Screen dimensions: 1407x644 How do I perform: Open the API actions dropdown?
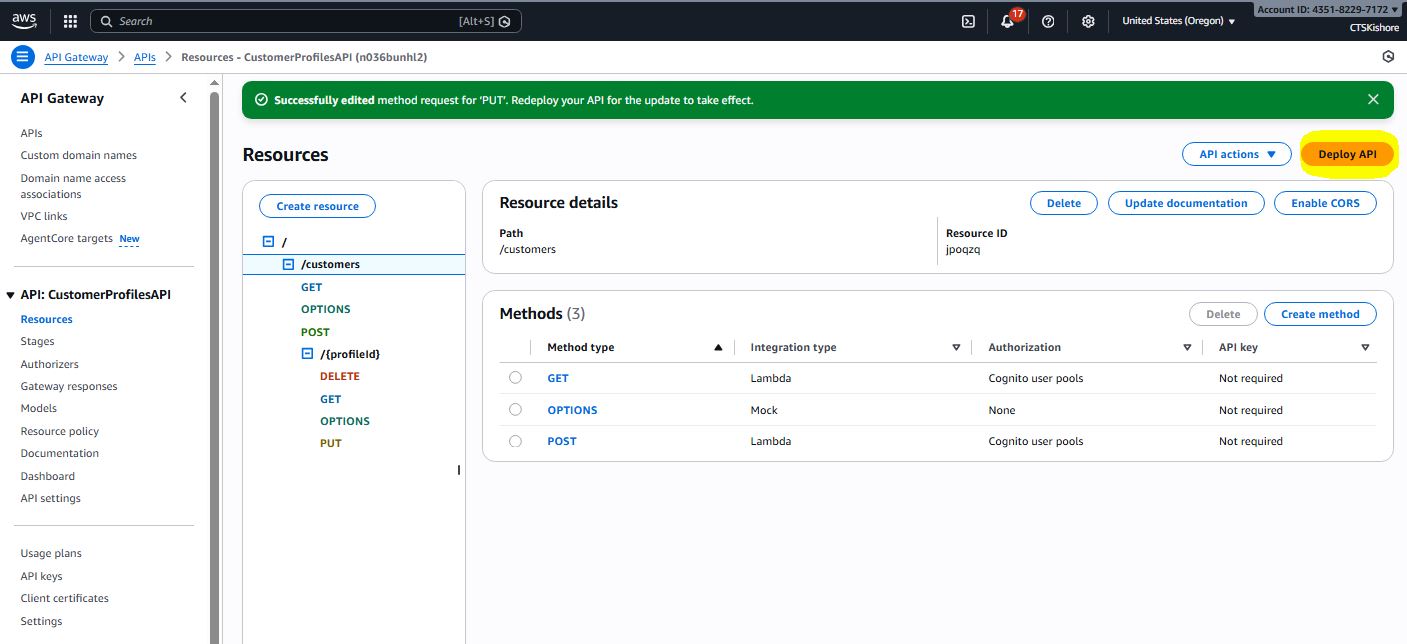(x=1237, y=154)
